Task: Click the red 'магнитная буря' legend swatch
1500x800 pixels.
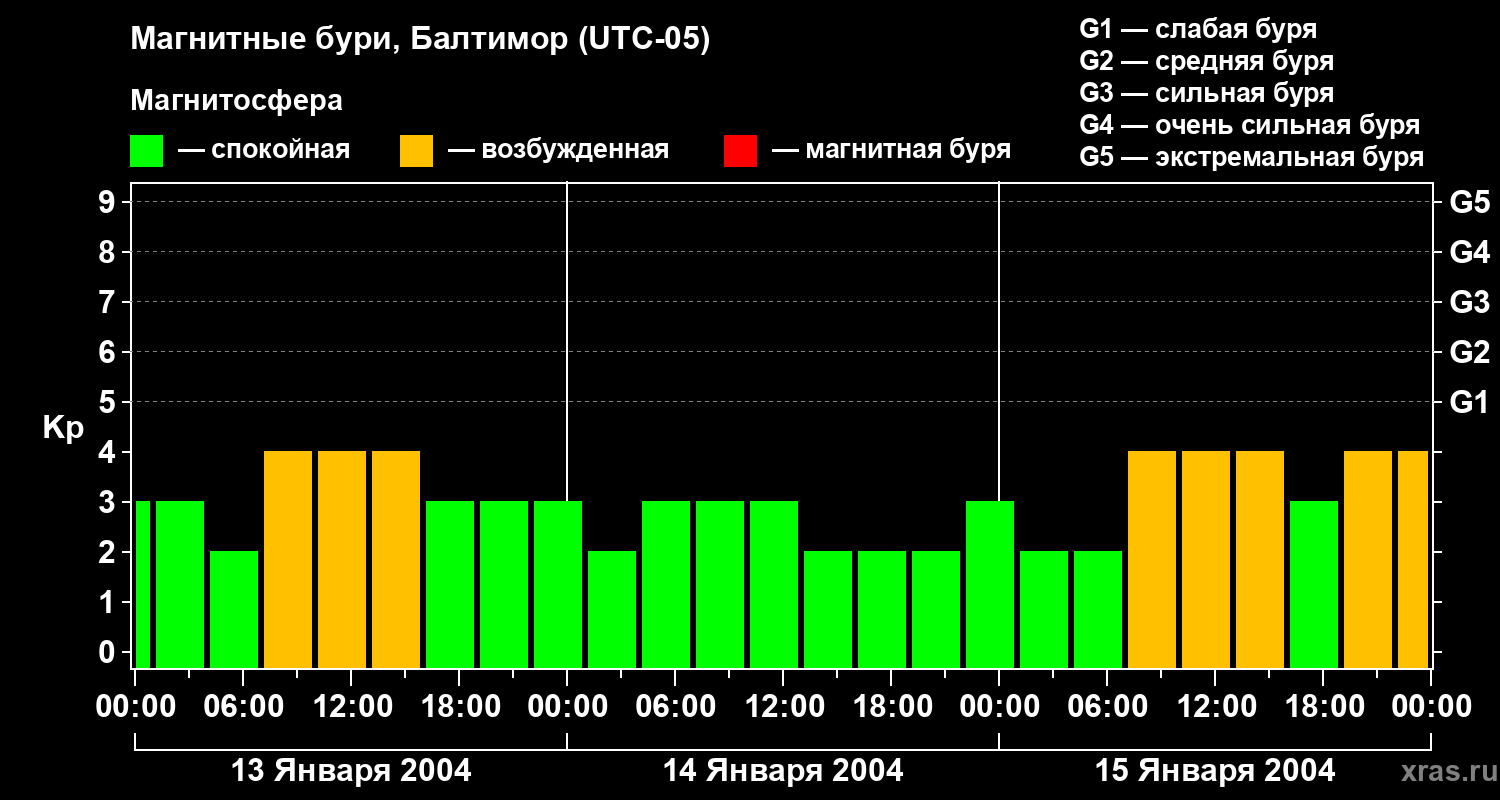Action: (740, 151)
